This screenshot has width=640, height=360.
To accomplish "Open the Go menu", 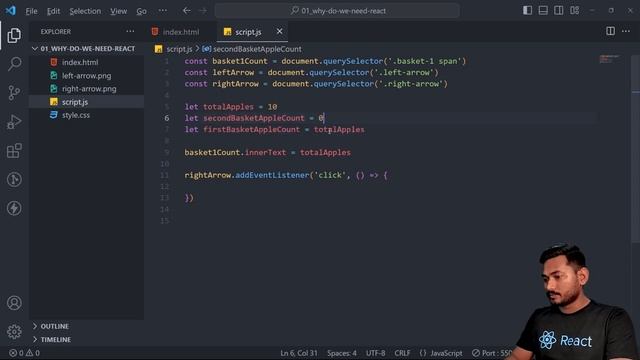I will [141, 11].
